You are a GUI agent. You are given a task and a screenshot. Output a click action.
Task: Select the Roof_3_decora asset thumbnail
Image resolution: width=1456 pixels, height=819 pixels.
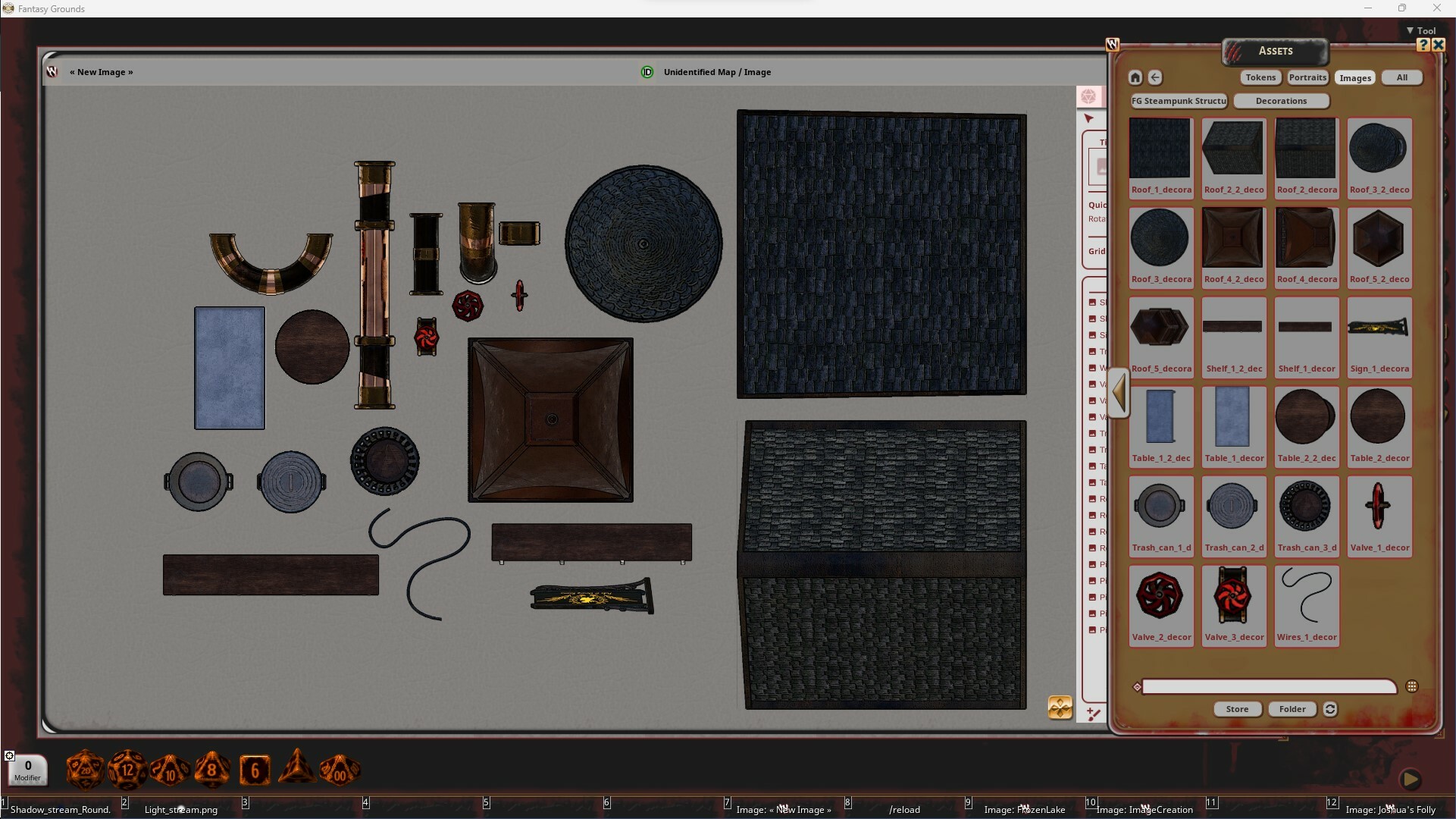click(x=1160, y=237)
